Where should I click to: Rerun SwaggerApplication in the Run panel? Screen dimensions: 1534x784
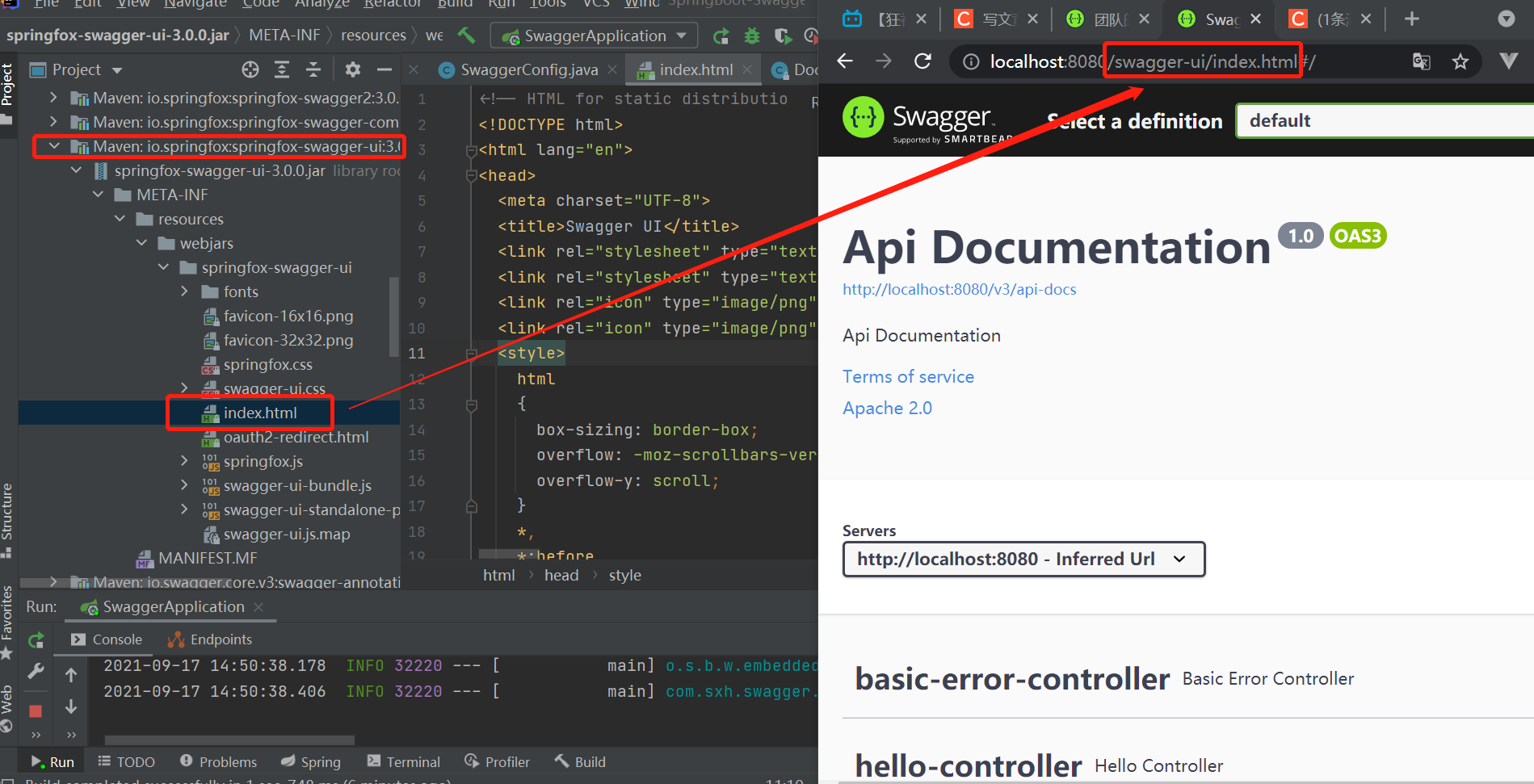(x=36, y=640)
